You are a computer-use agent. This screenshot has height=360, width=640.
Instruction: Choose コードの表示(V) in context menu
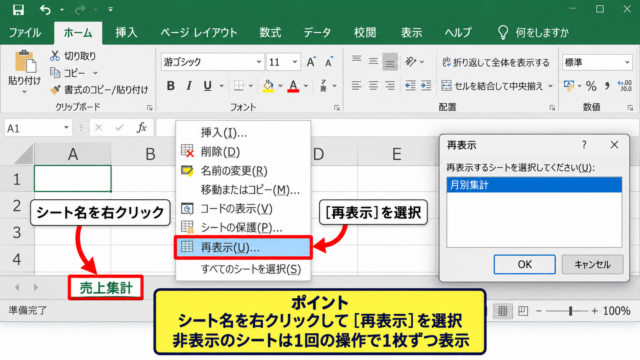[243, 209]
